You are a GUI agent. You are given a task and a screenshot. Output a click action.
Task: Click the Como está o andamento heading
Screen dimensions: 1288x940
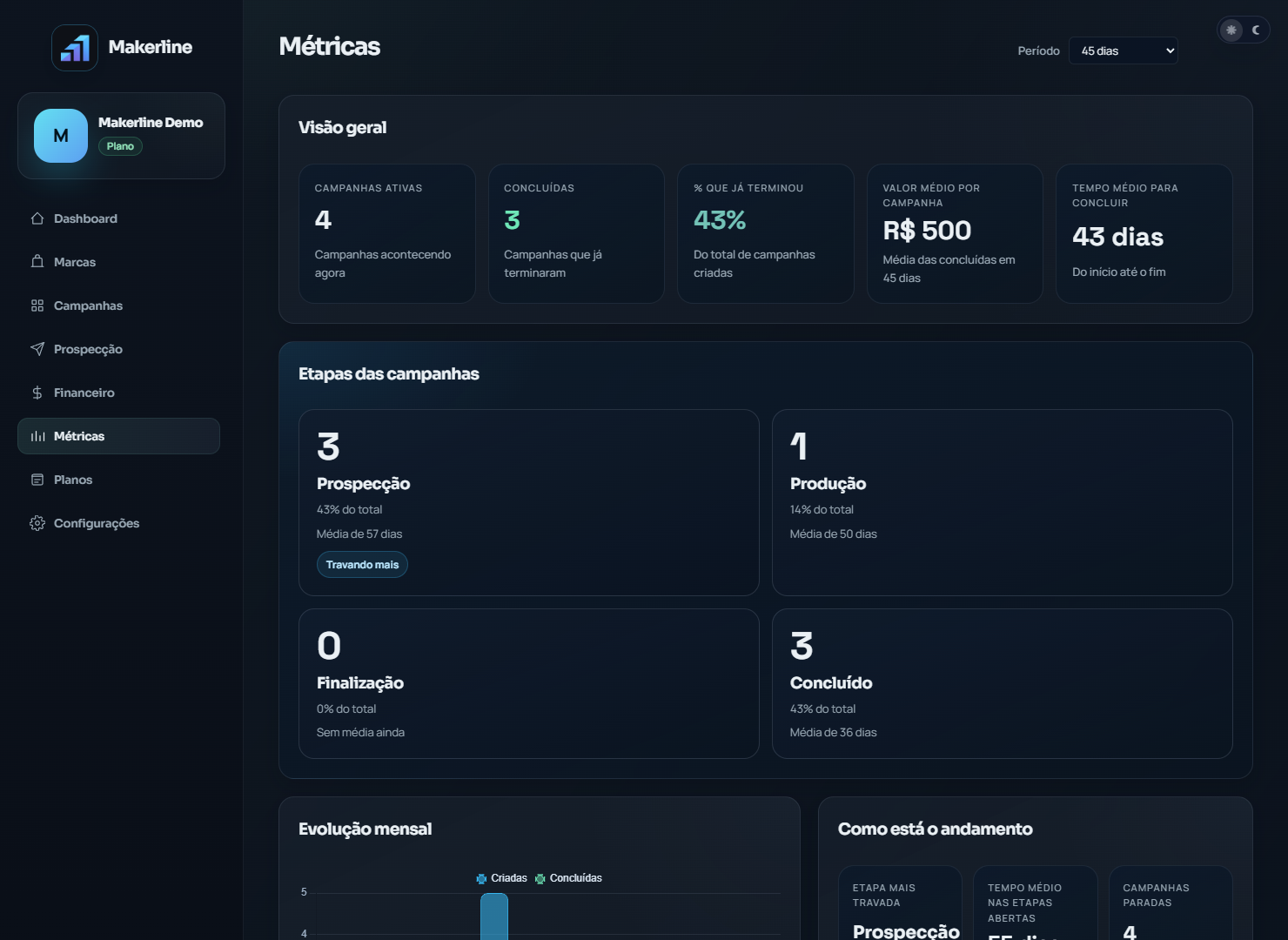coord(935,829)
